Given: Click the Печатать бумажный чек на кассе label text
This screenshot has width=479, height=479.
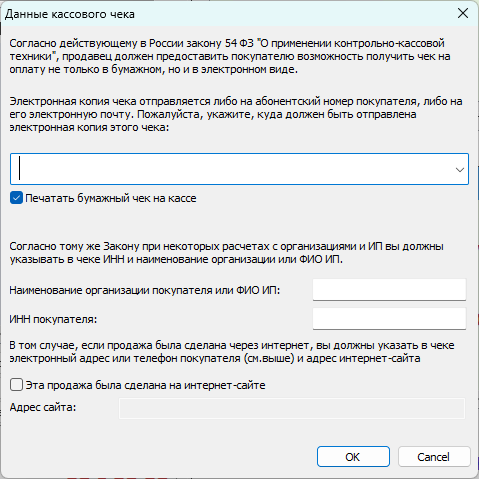Looking at the screenshot, I should tap(111, 198).
